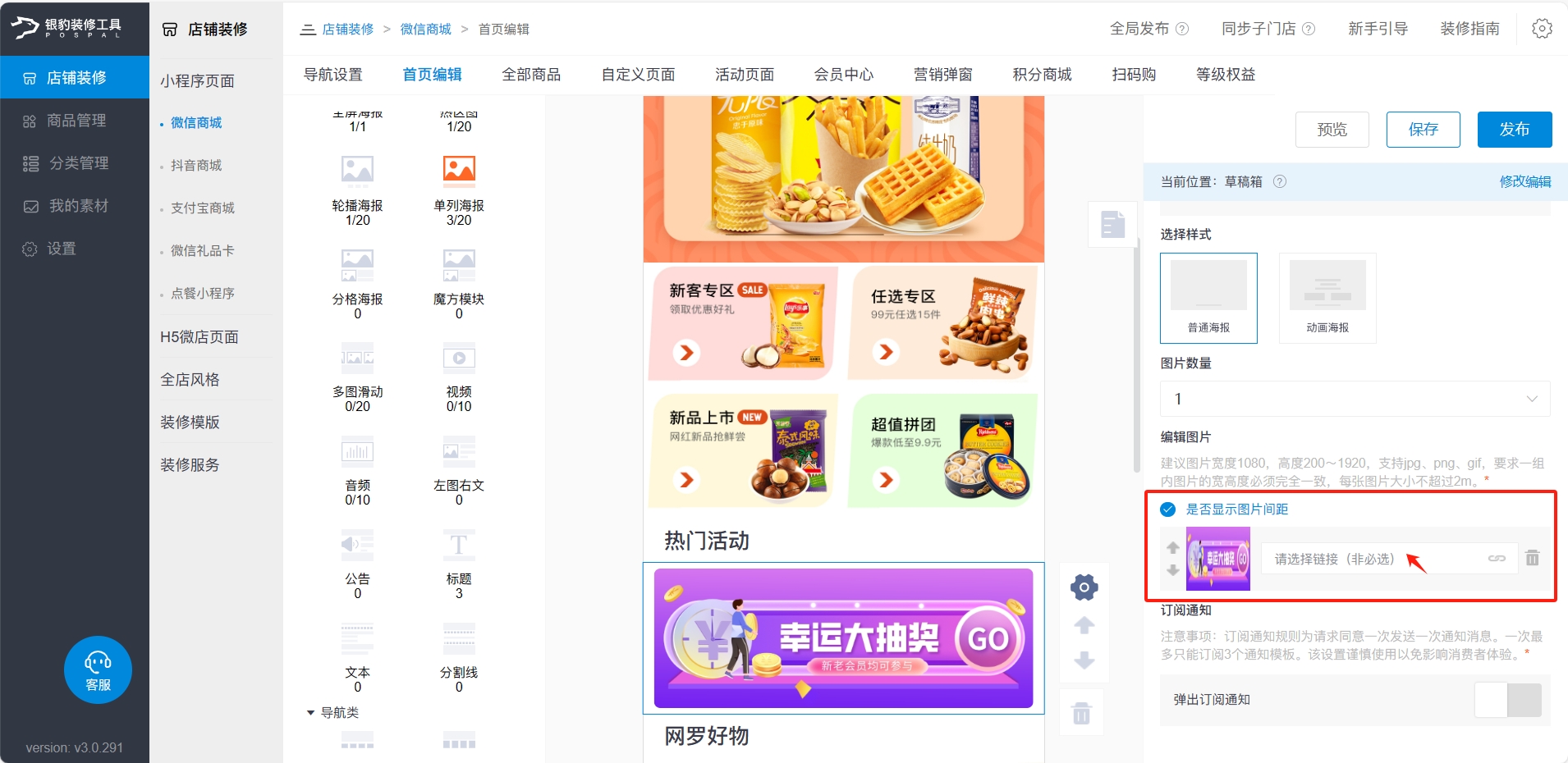This screenshot has height=763, width=1568.
Task: Uncheck 是否显示图片间距 checkbox
Action: [x=1167, y=509]
